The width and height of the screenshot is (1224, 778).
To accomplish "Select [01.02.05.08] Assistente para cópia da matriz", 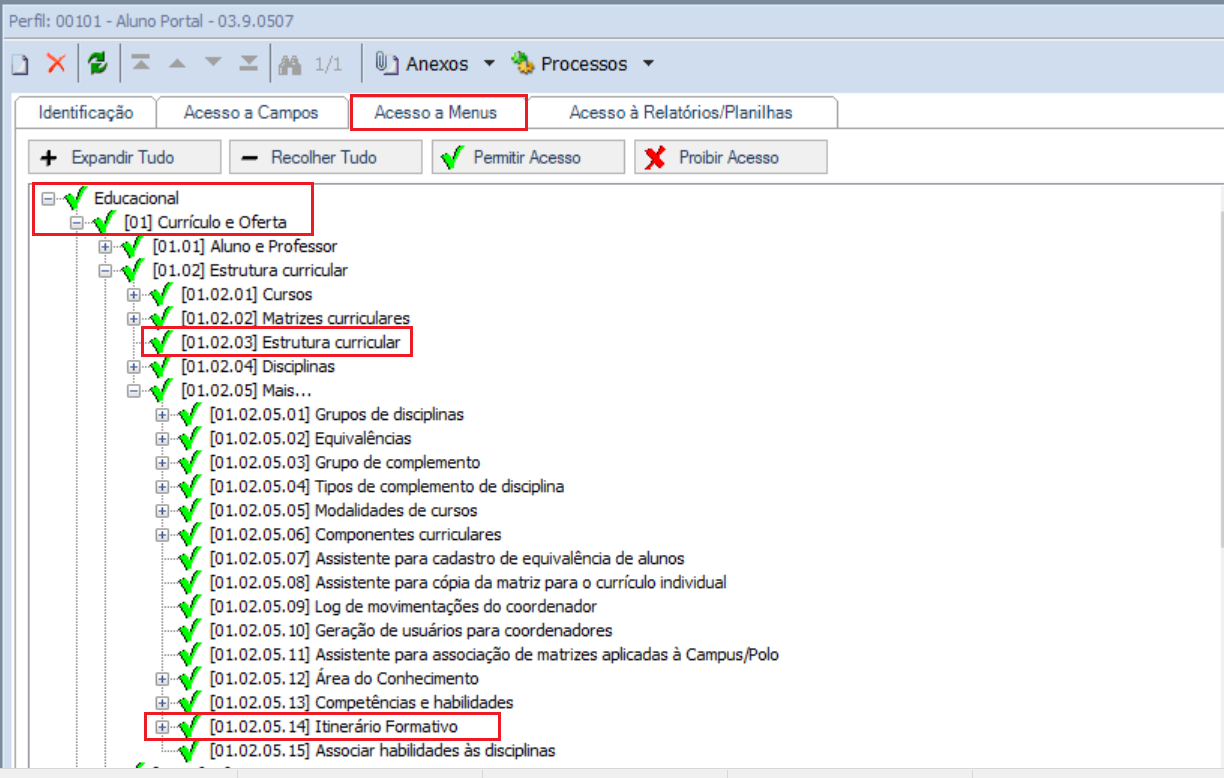I will tap(468, 582).
